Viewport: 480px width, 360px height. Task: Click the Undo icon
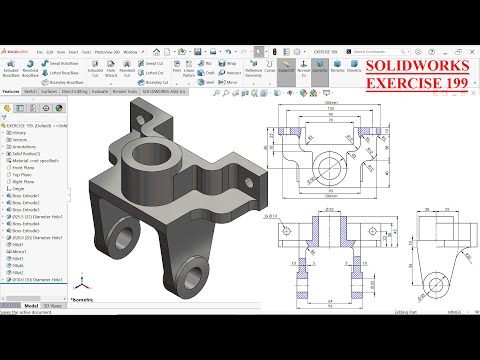click(228, 52)
